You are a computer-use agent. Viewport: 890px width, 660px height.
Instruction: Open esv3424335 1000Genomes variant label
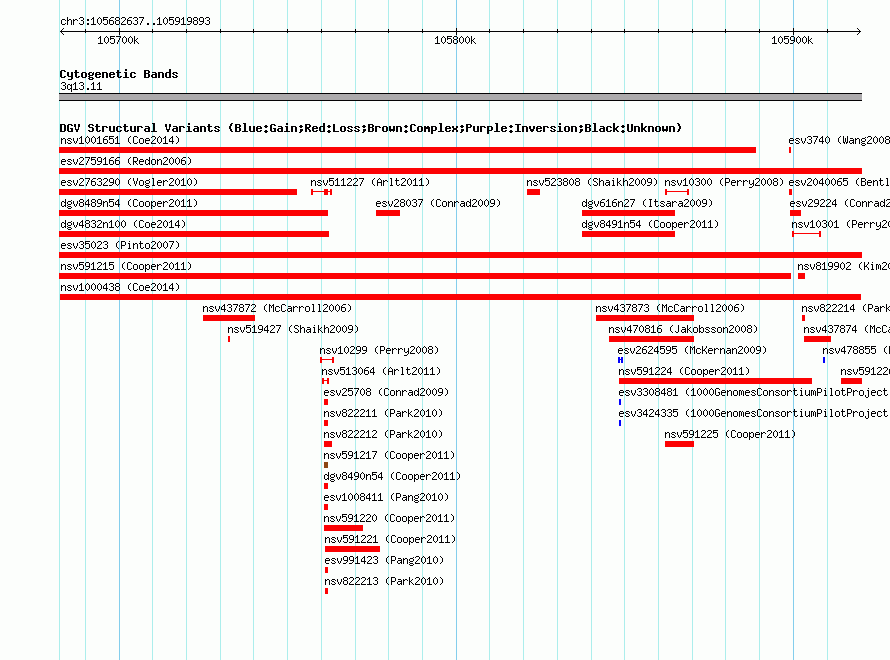click(753, 413)
